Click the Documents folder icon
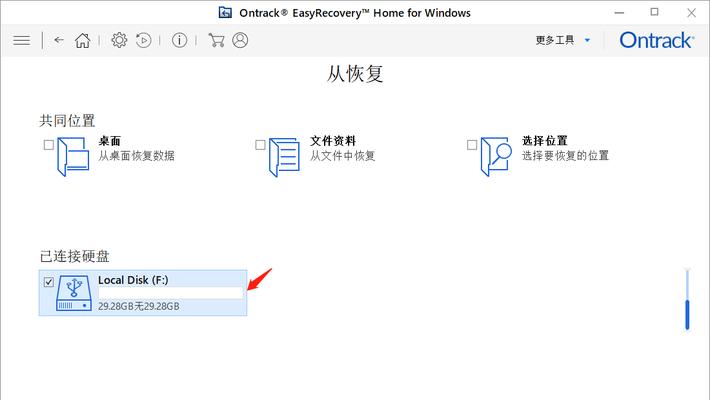The height and width of the screenshot is (400, 710). pyautogui.click(x=284, y=157)
